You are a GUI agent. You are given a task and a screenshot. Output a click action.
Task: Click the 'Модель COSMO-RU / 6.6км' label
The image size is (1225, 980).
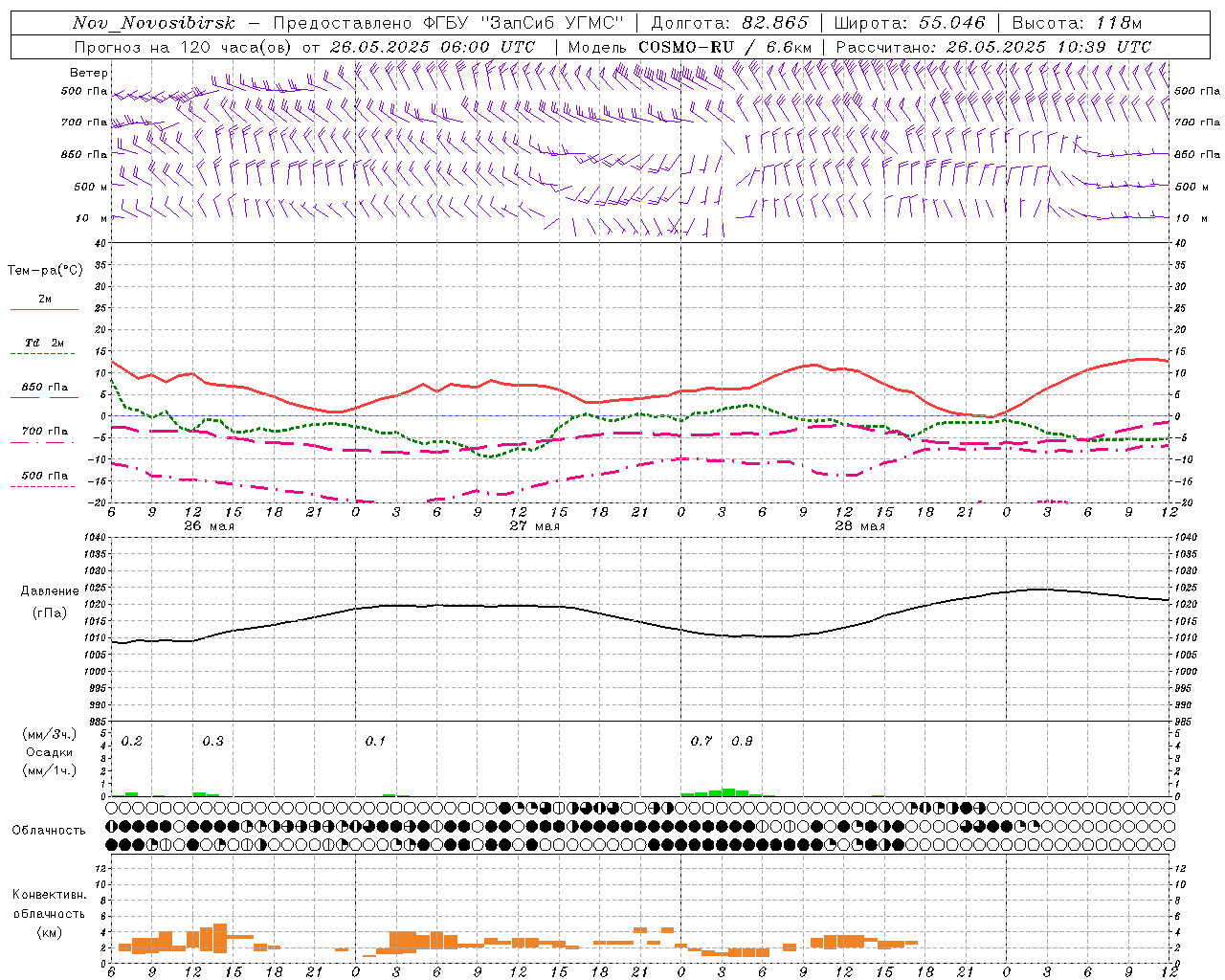pyautogui.click(x=690, y=47)
